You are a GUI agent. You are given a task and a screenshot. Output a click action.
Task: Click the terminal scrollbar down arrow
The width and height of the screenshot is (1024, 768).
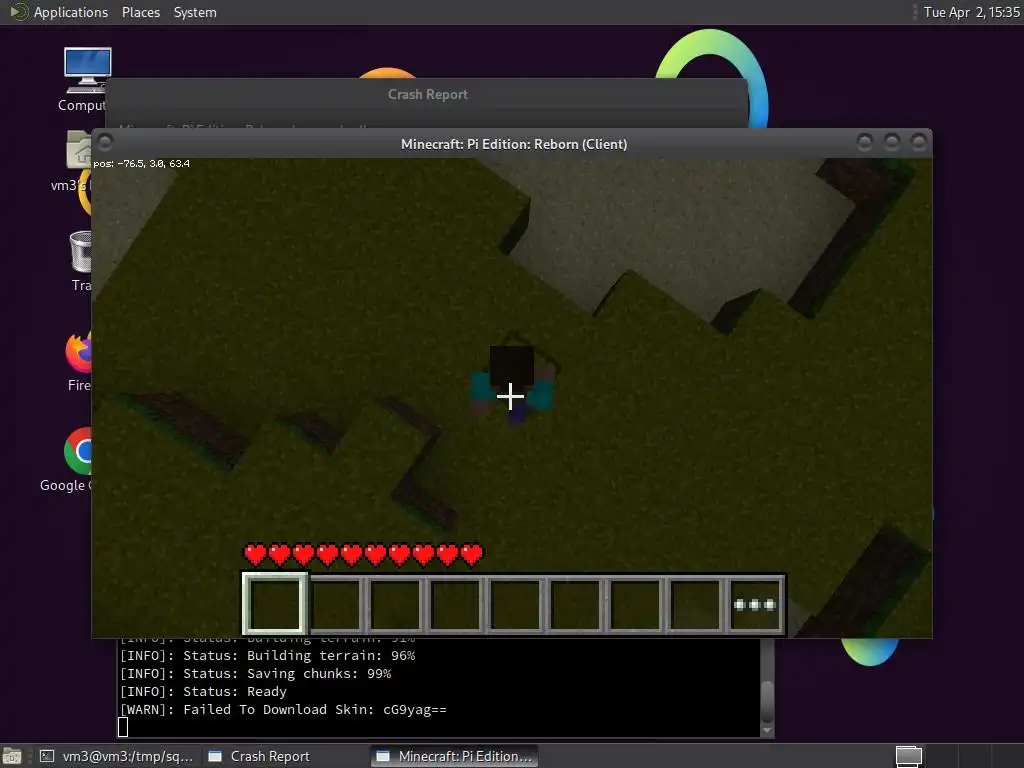coord(767,730)
